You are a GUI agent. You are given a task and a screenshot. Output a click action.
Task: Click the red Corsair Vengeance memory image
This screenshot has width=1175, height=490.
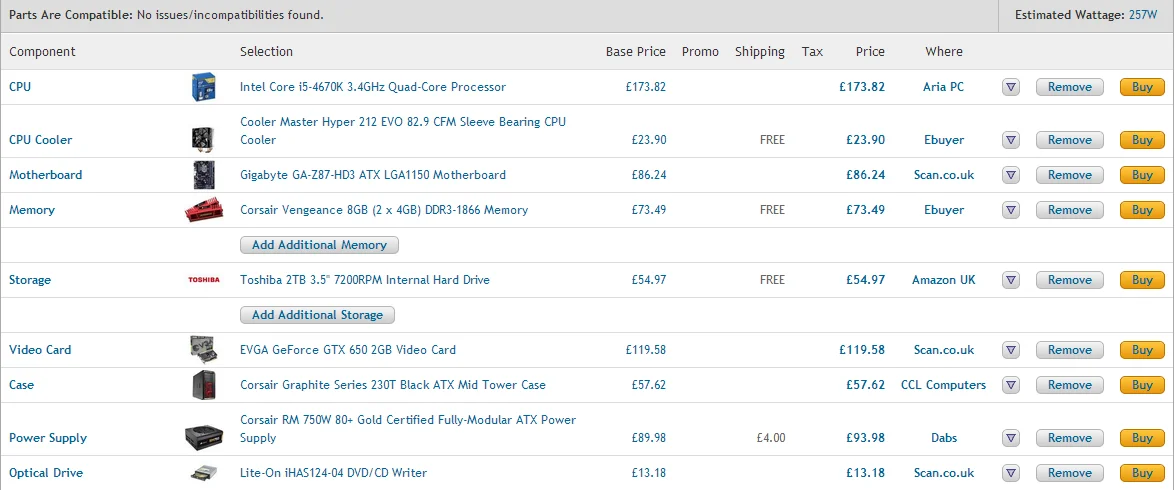(x=204, y=210)
